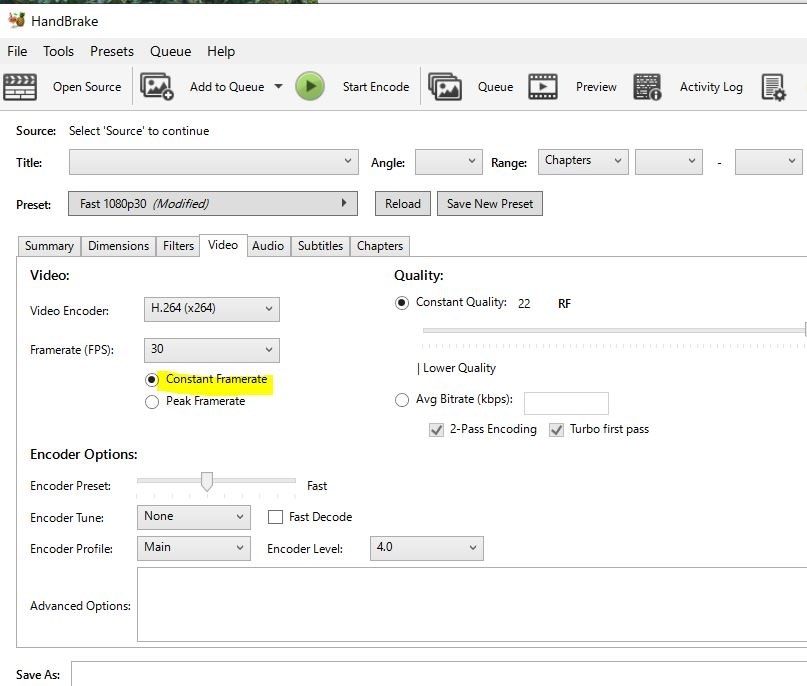Click the Queue stacked images icon
The width and height of the screenshot is (807, 686).
tap(445, 86)
